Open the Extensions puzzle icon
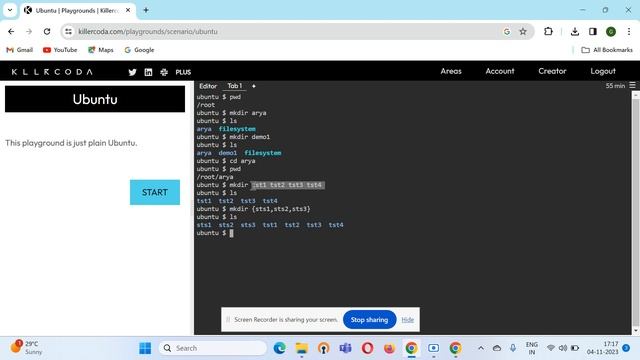Viewport: 640px width, 360px height. pyautogui.click(x=548, y=31)
